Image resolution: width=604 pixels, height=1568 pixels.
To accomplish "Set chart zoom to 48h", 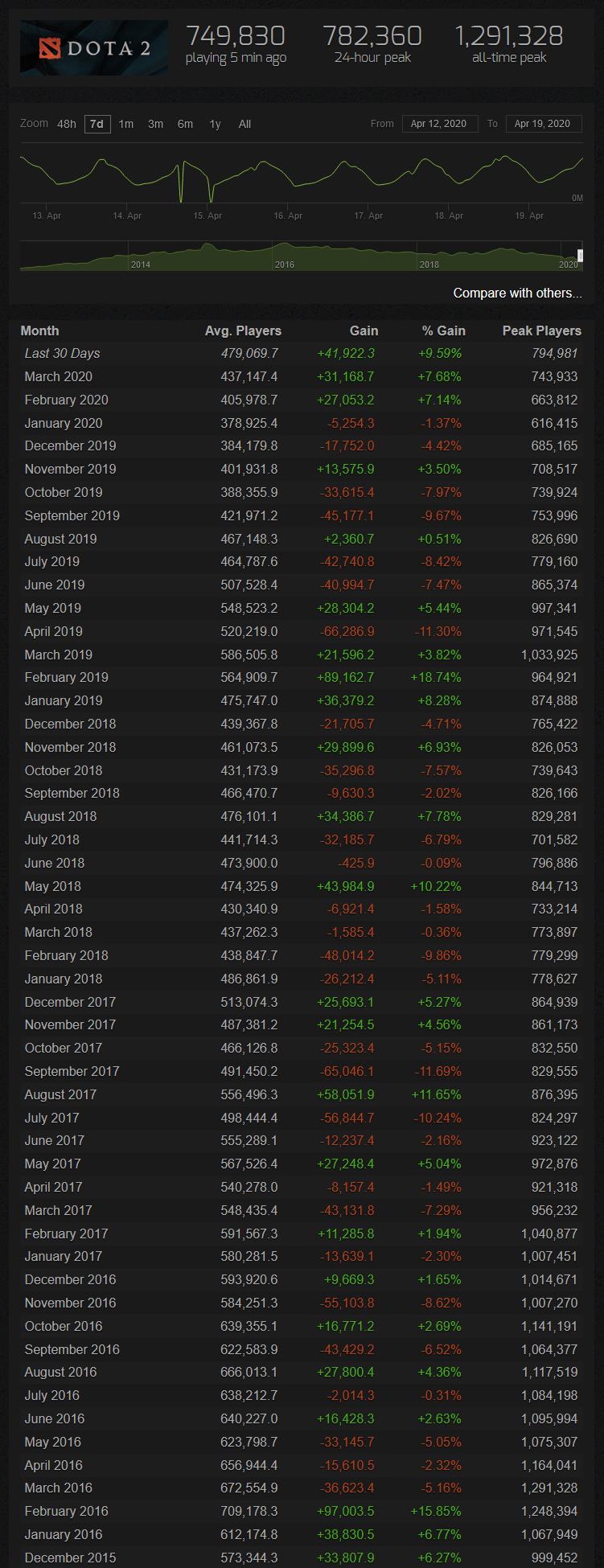I will (67, 124).
